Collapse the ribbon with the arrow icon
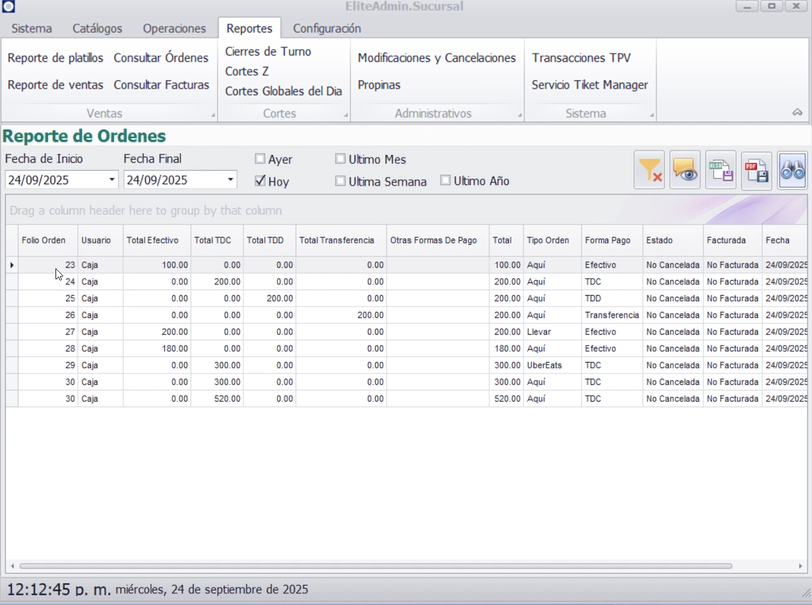 [797, 113]
